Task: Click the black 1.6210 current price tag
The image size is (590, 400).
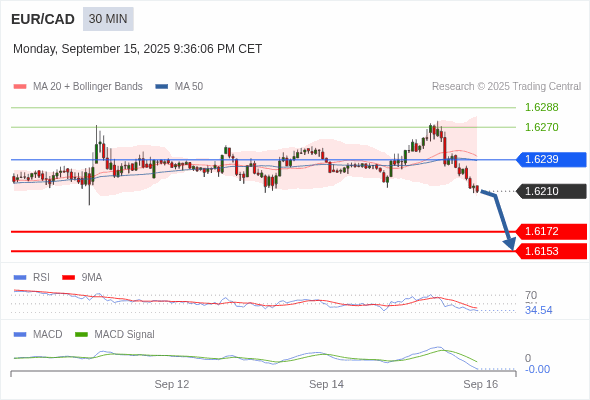Action: click(551, 191)
